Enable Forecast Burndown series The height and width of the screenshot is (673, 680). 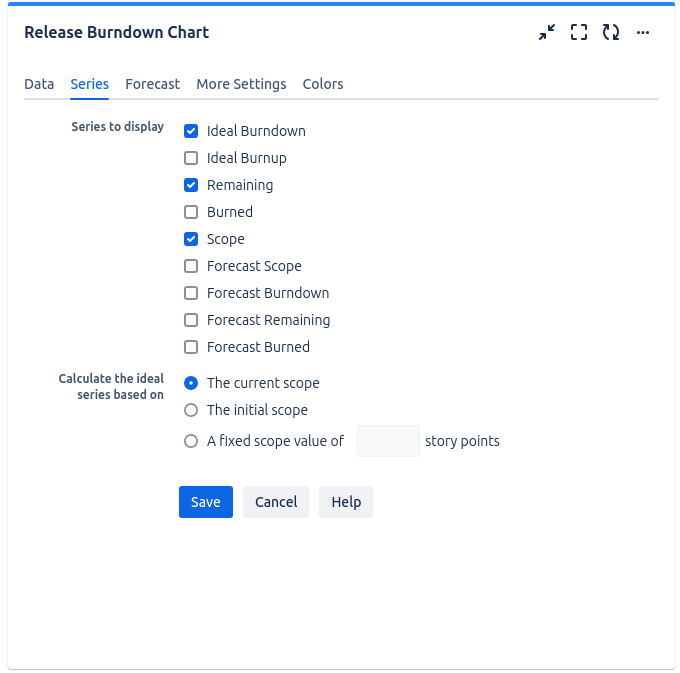(x=191, y=293)
